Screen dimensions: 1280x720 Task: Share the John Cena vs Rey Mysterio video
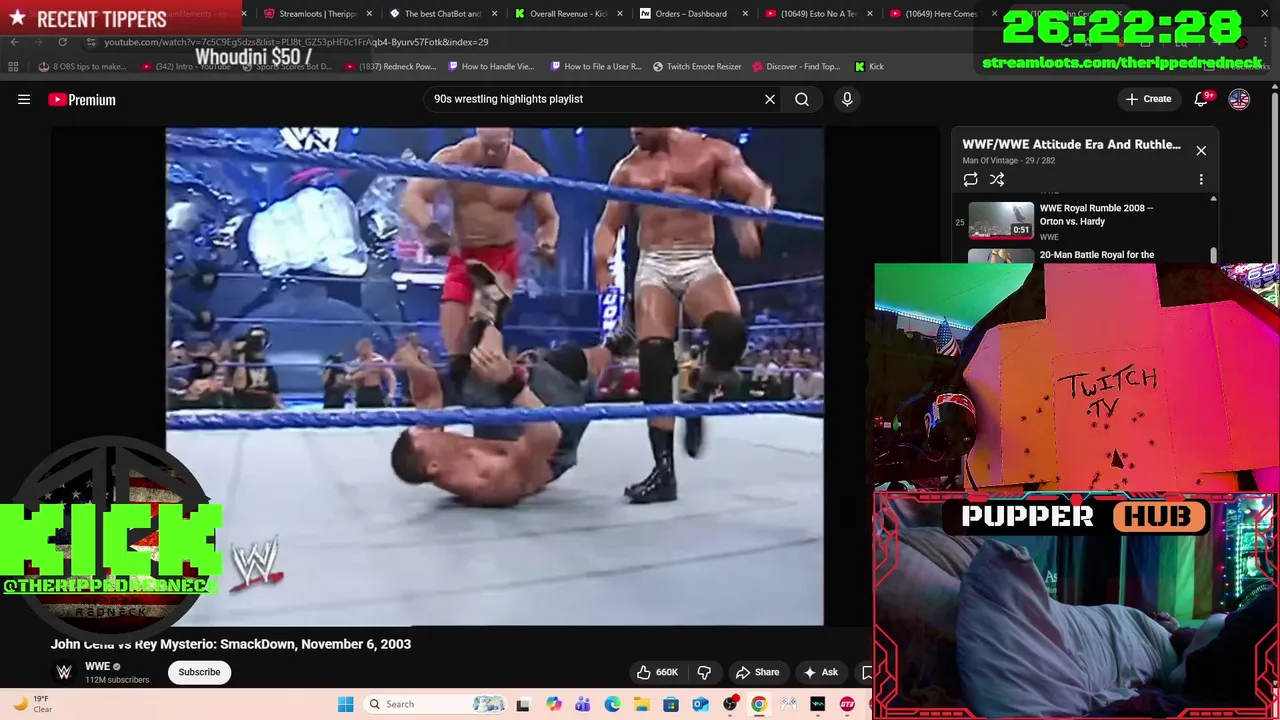757,672
